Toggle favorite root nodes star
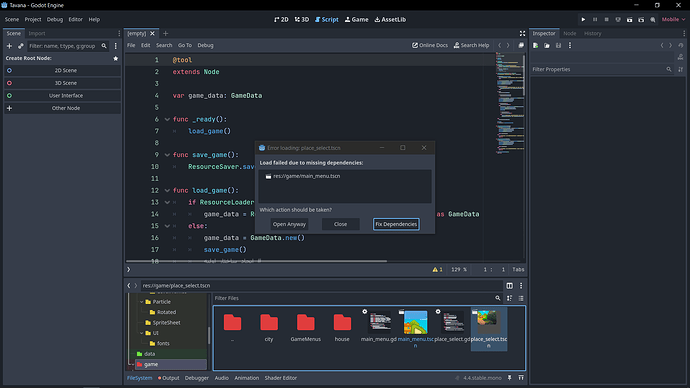The height and width of the screenshot is (388, 690). pyautogui.click(x=116, y=58)
